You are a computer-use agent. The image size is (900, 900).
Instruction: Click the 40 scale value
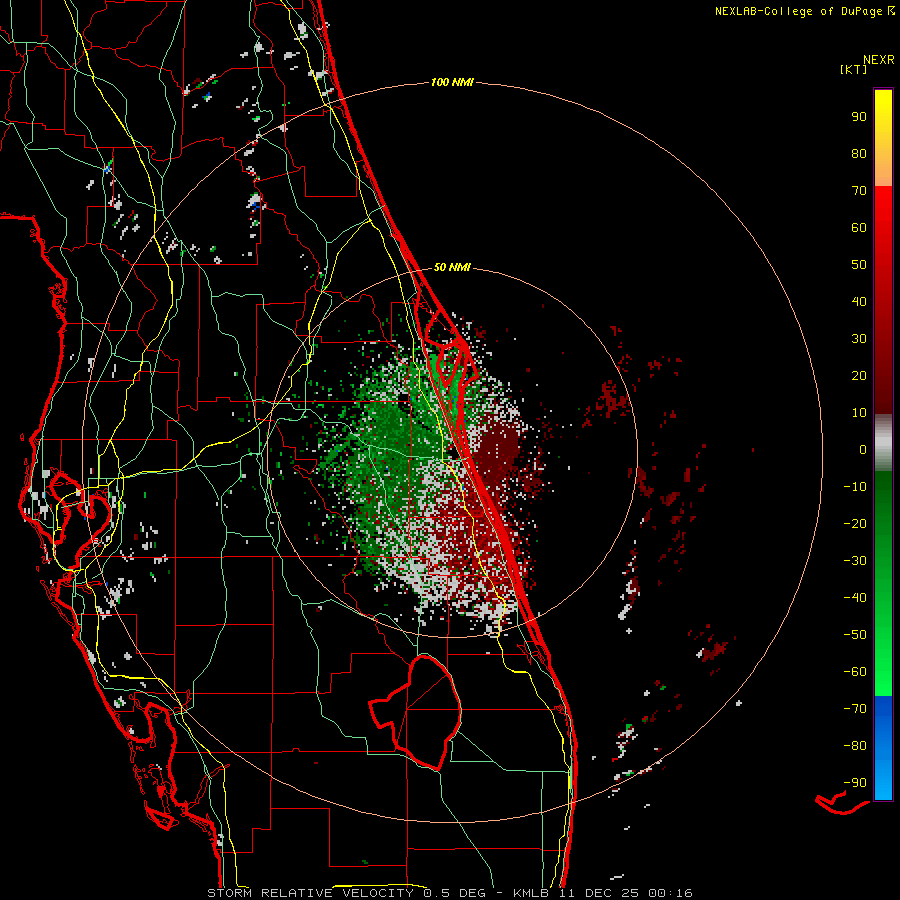pos(859,302)
